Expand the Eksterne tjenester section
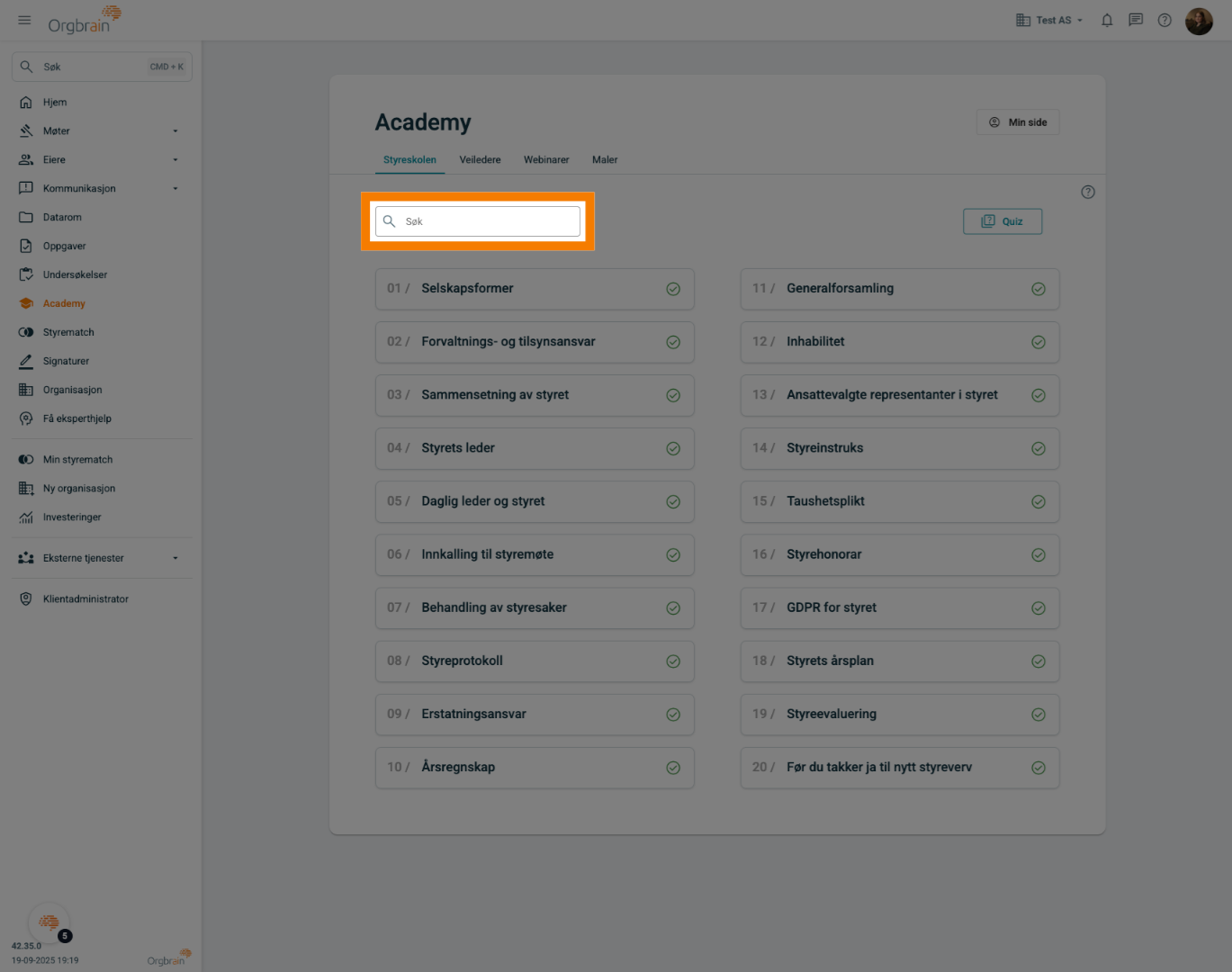Viewport: 1232px width, 972px height. [x=175, y=558]
